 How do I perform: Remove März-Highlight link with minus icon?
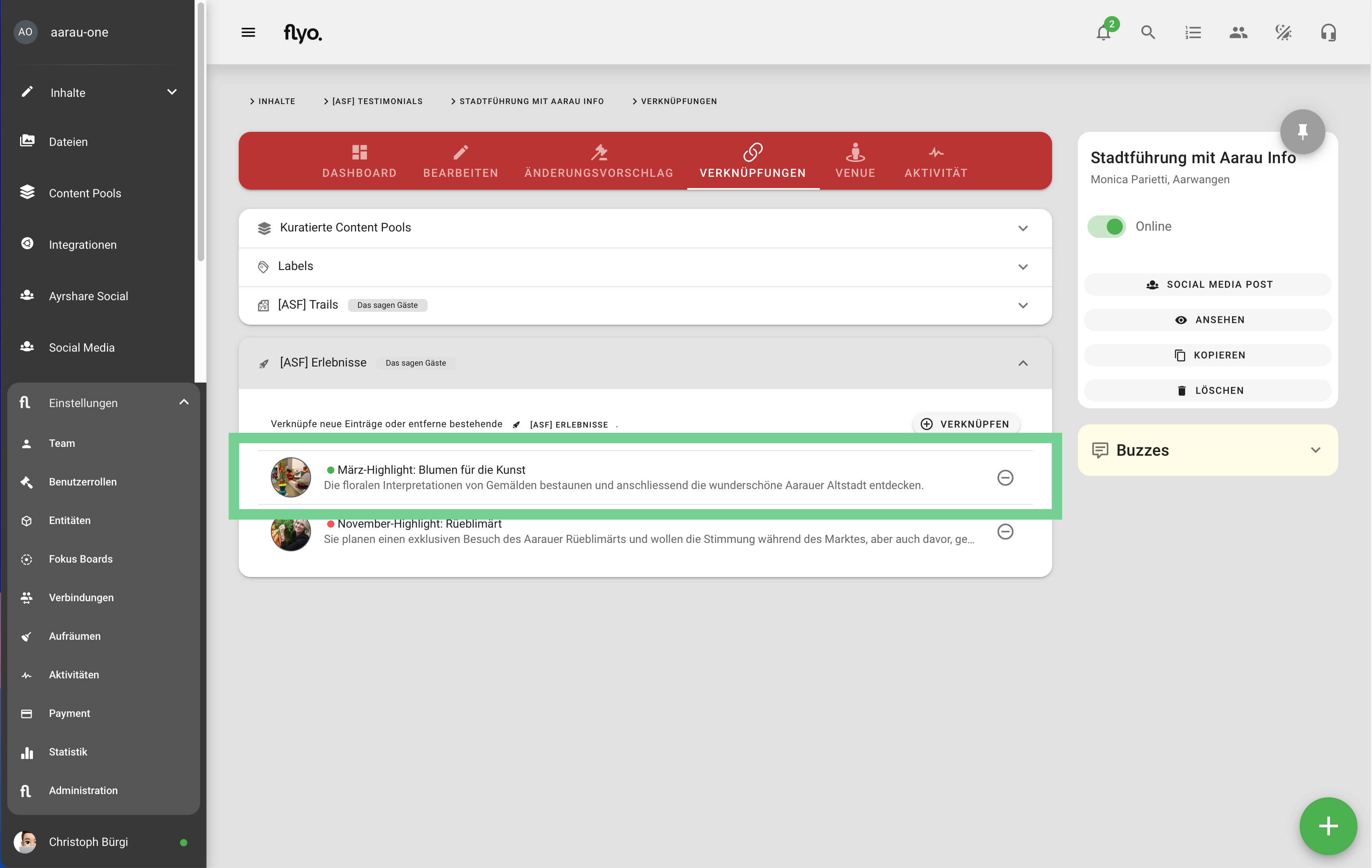point(1005,477)
